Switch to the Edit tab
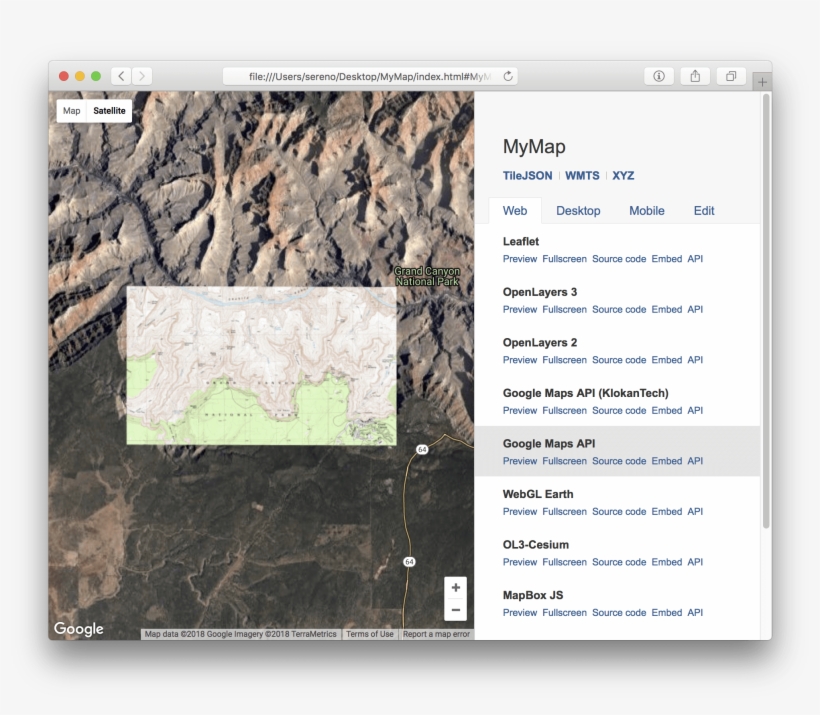Screen dimensions: 820x715 click(704, 211)
